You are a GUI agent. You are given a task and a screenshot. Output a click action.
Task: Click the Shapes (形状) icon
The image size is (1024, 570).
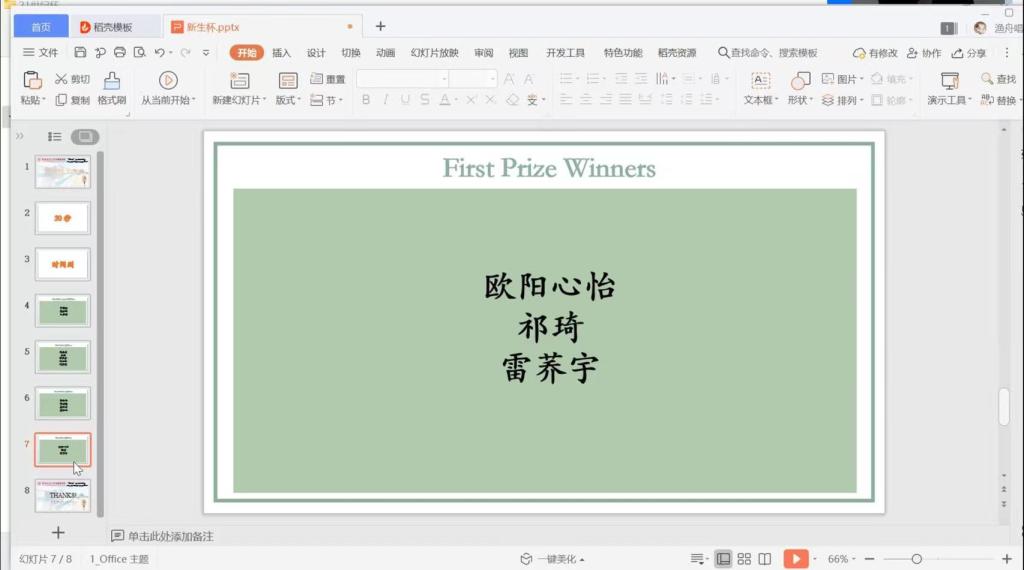click(800, 81)
